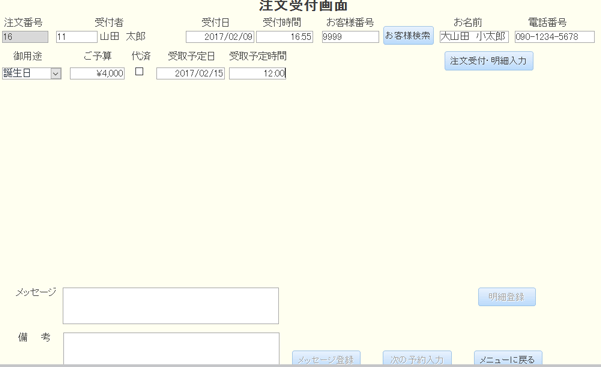Click the 受取予定日 date field

(190, 73)
